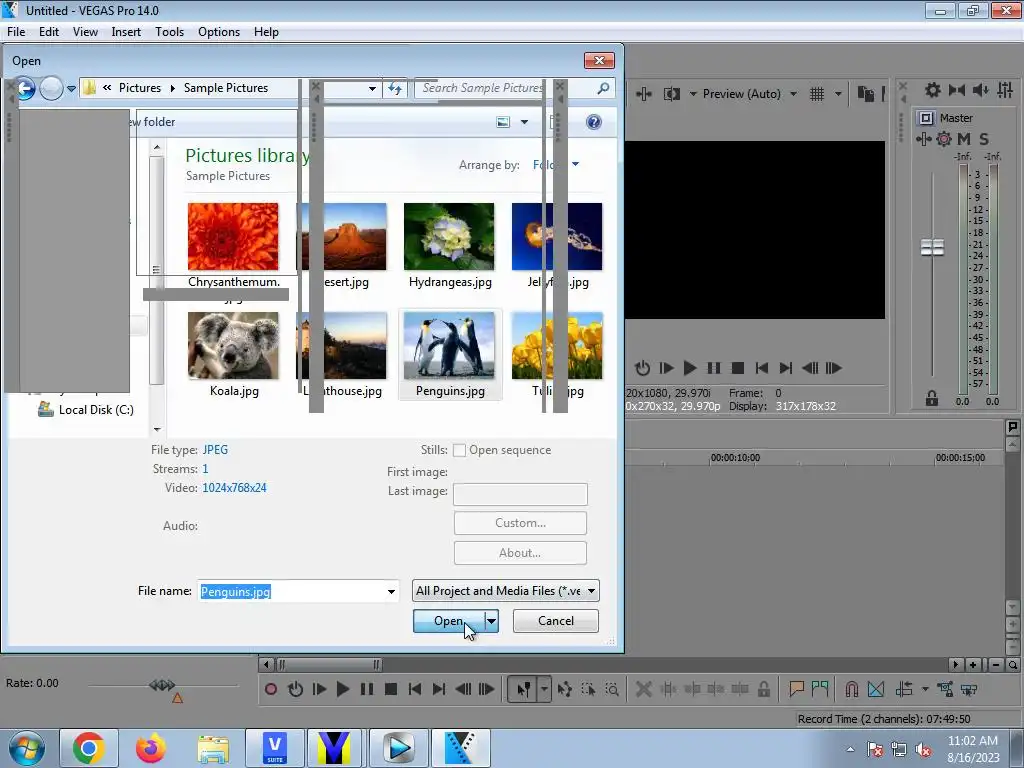Start recording from main transport bar
Screen dimensions: 1024x768
(x=271, y=689)
